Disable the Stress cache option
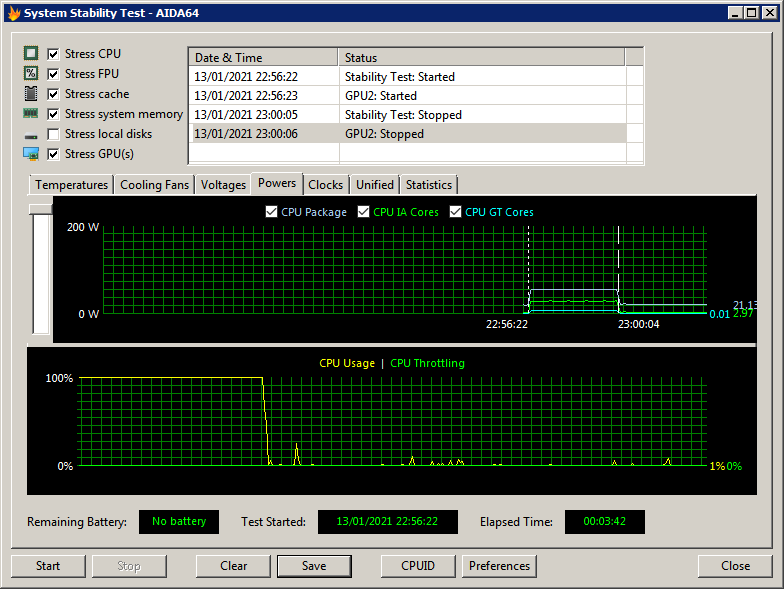 54,94
